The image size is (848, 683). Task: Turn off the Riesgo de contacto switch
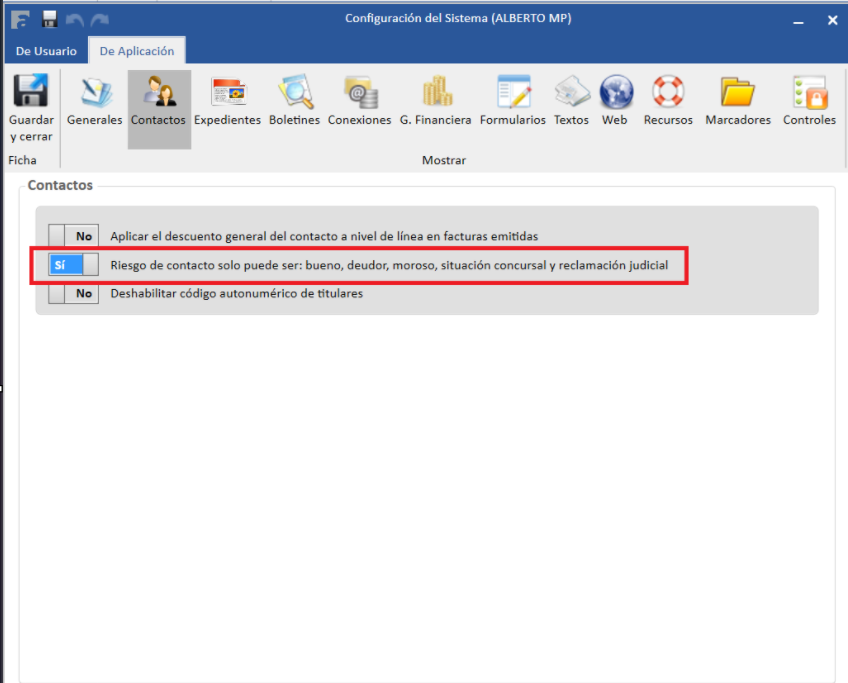[x=74, y=265]
